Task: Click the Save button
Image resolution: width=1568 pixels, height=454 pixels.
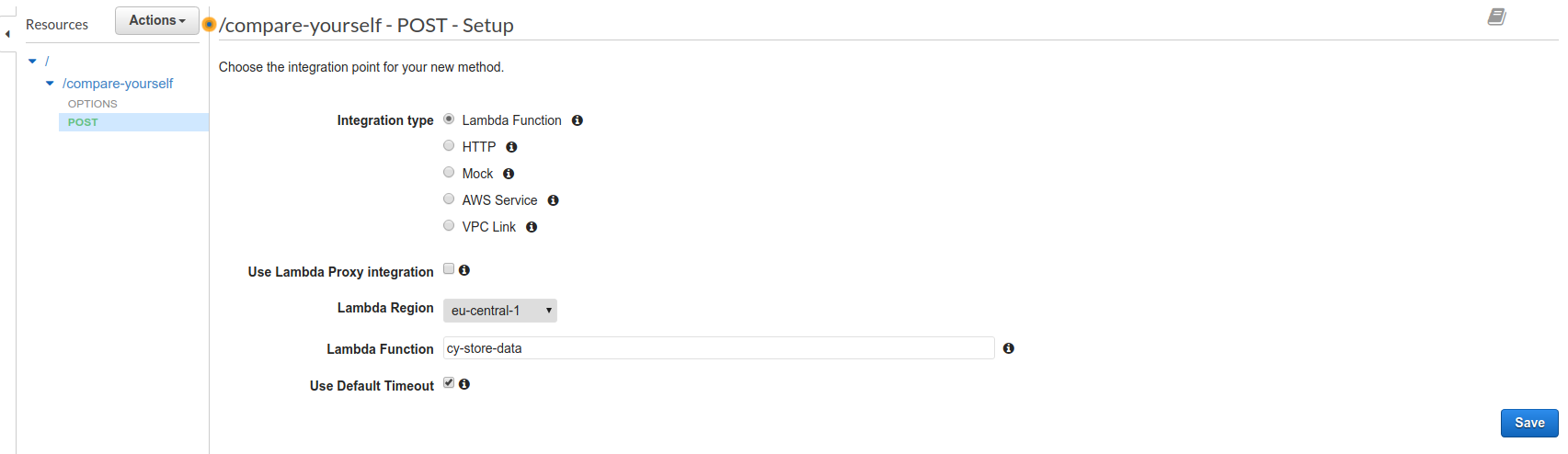Action: pyautogui.click(x=1529, y=423)
